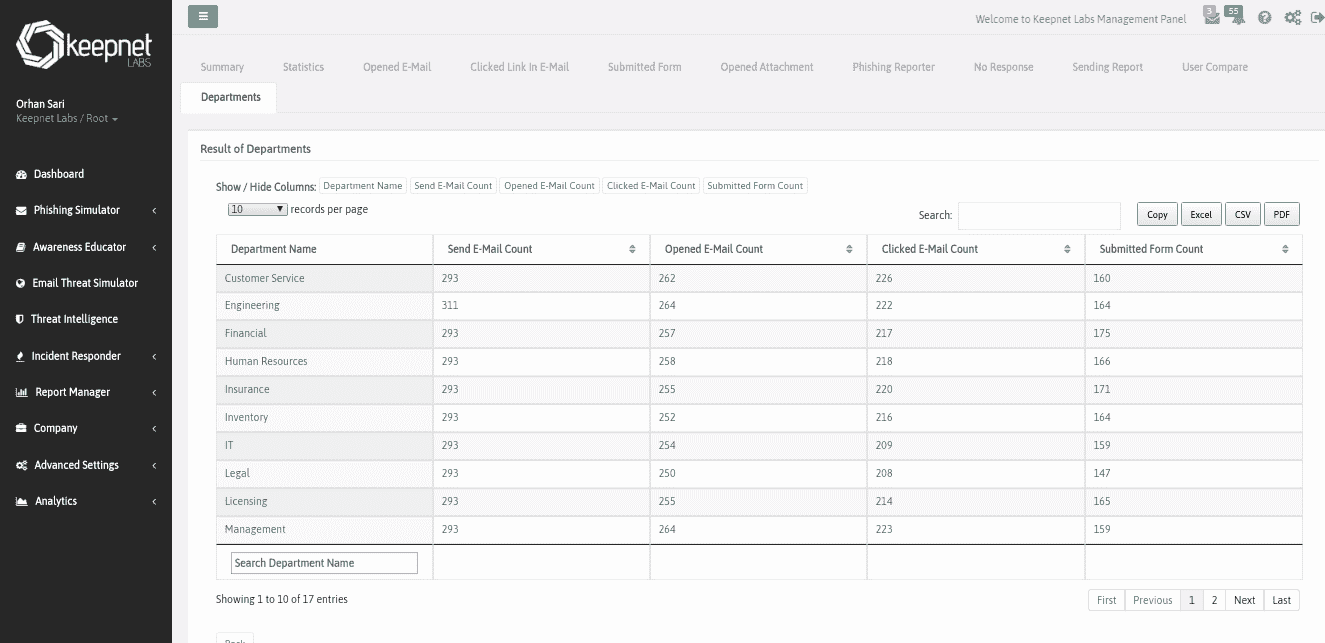The width and height of the screenshot is (1325, 643).
Task: Export the table as PDF
Action: point(1281,214)
